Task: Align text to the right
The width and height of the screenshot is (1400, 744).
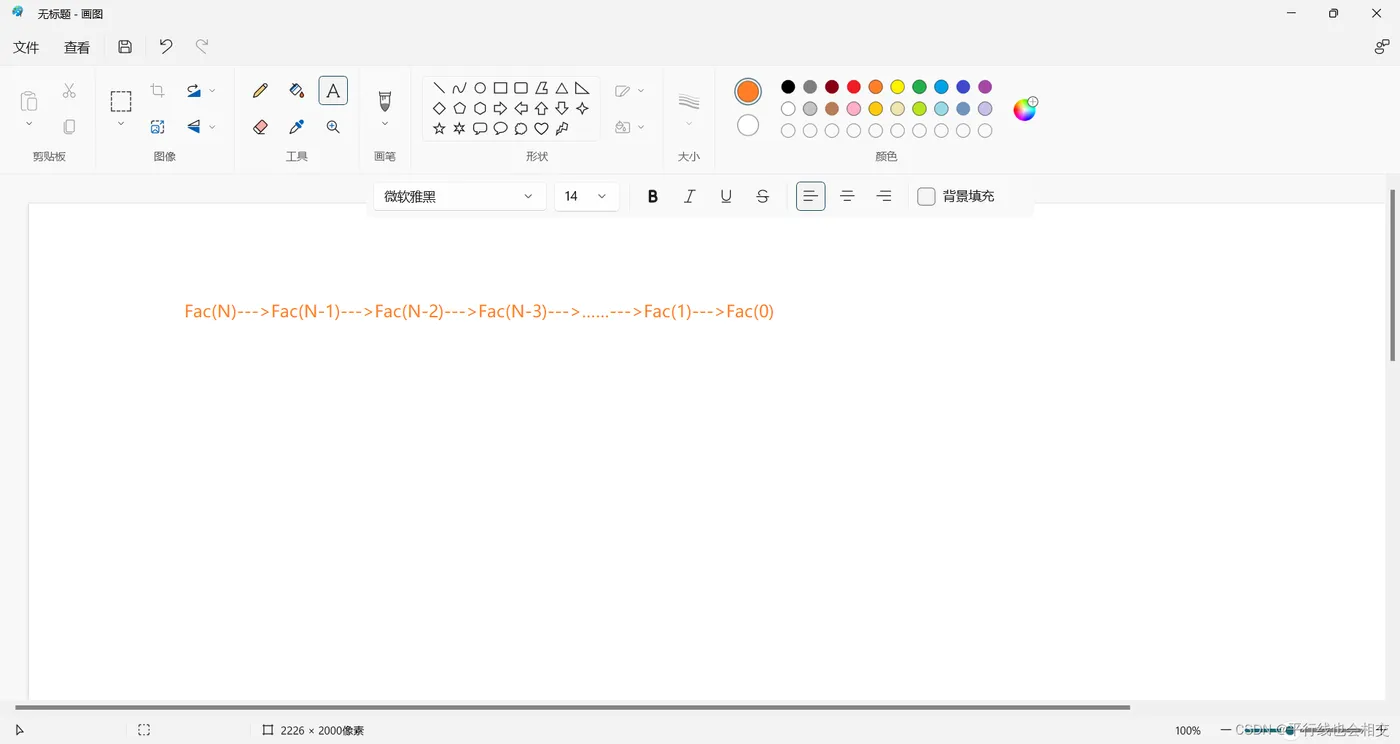Action: tap(884, 196)
